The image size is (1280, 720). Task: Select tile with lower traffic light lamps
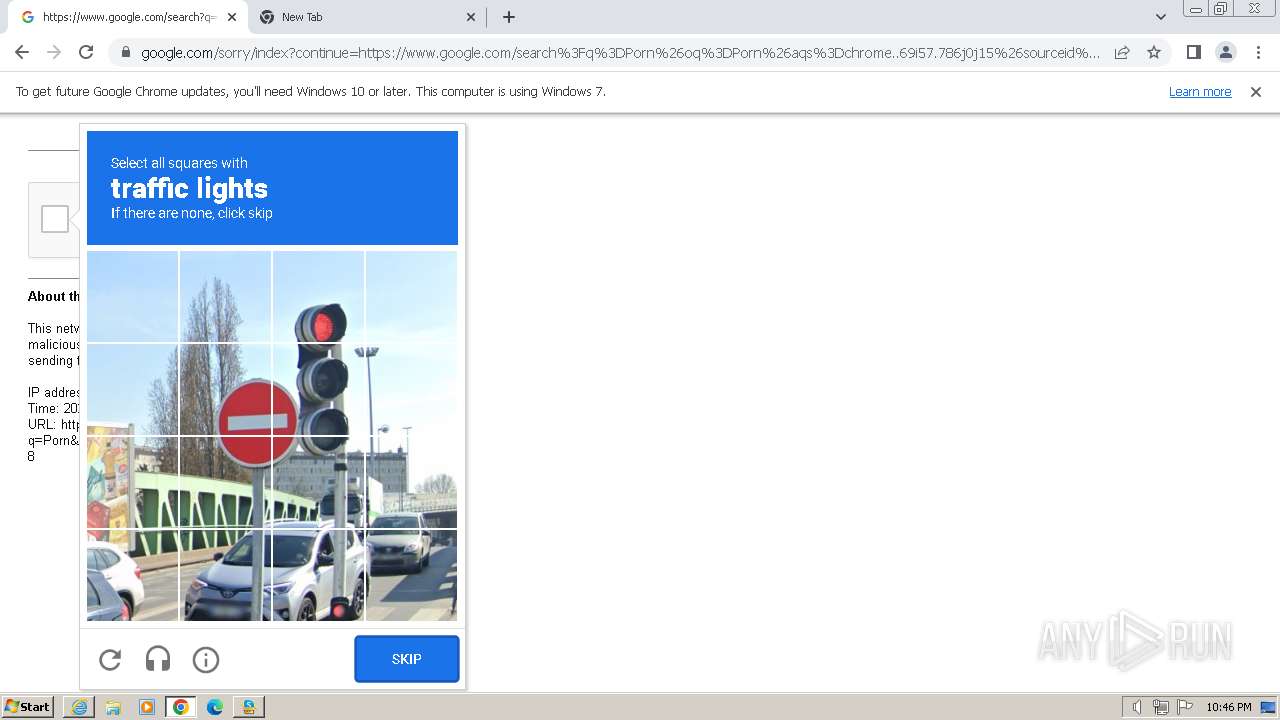point(318,390)
